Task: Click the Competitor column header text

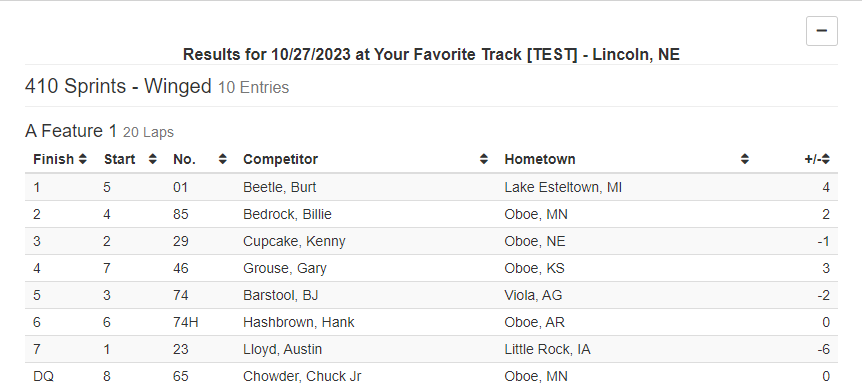Action: pyautogui.click(x=280, y=159)
